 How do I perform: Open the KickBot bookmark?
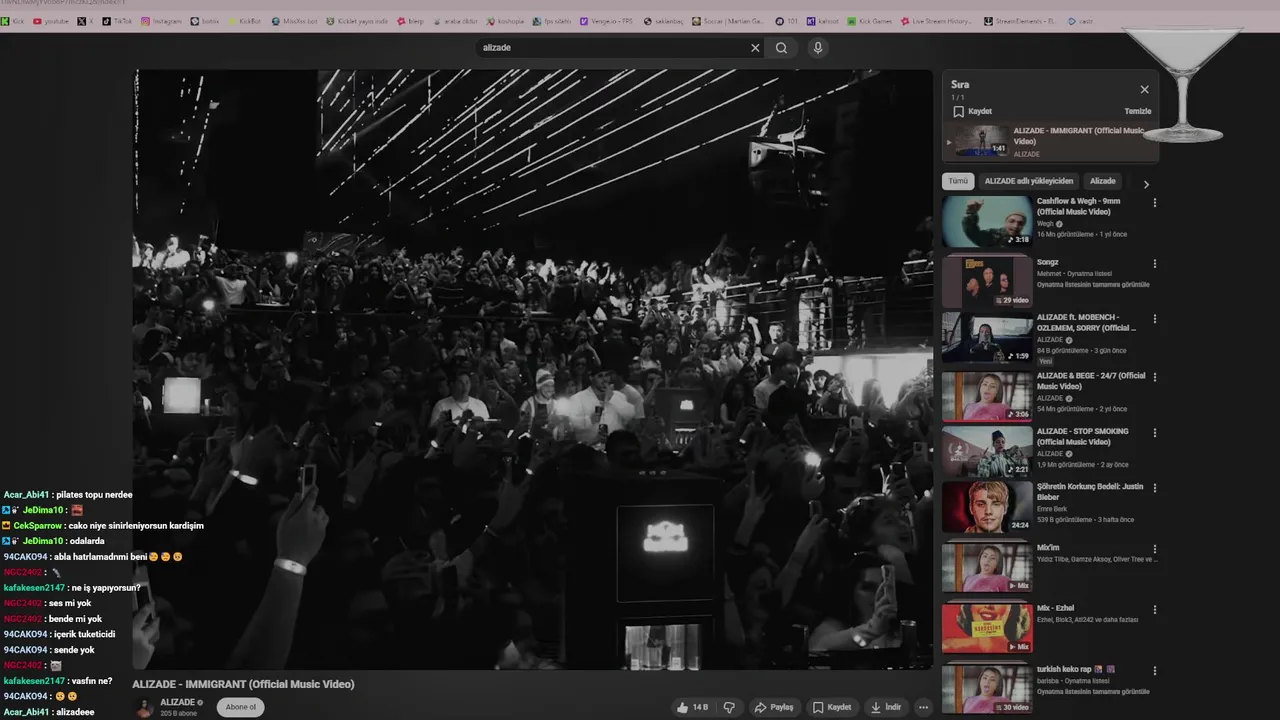(x=245, y=21)
